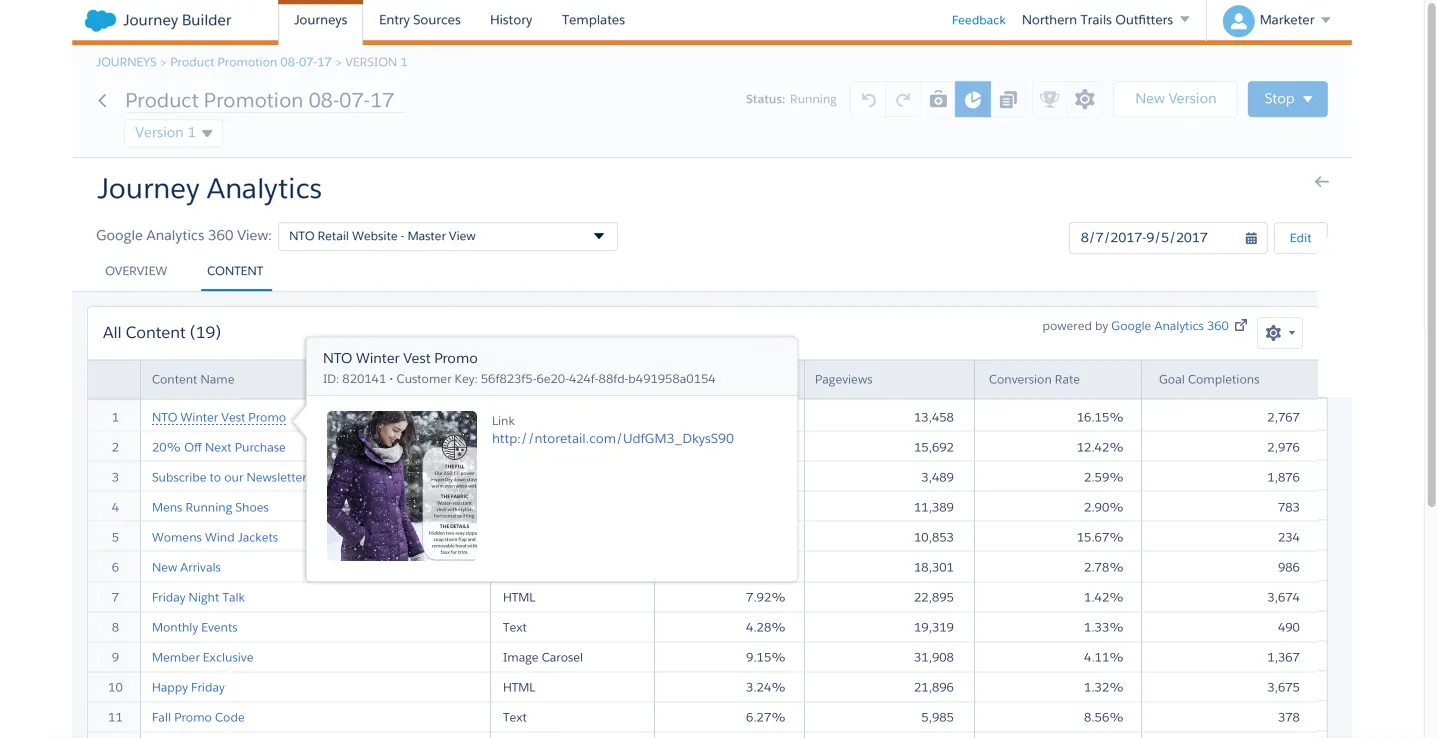Open the ntoretail.com URL in popover
1437x738 pixels.
(x=613, y=438)
